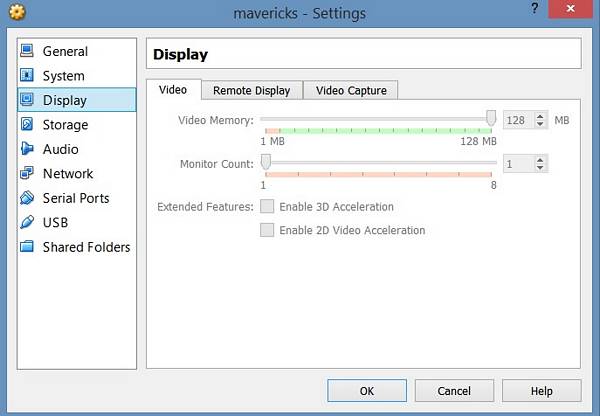Enable 2D Video Acceleration checkbox
The image size is (600, 416).
(267, 230)
